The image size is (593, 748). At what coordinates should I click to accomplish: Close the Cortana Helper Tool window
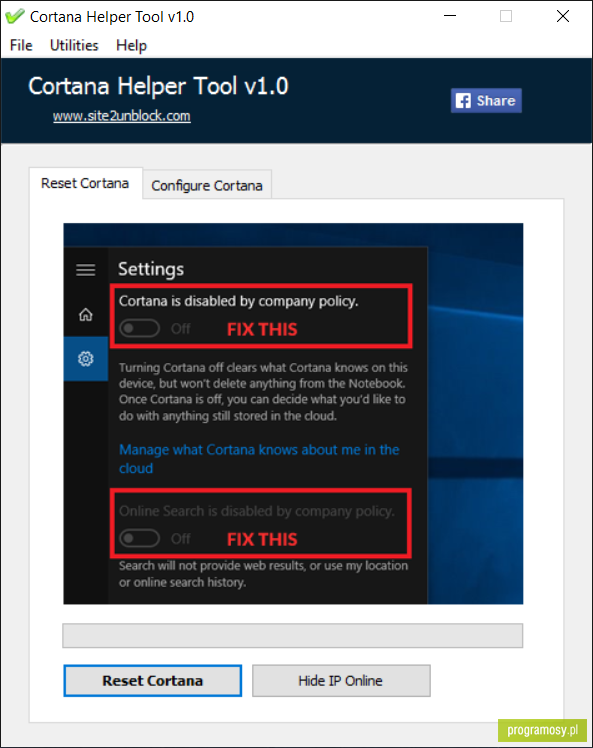point(563,16)
